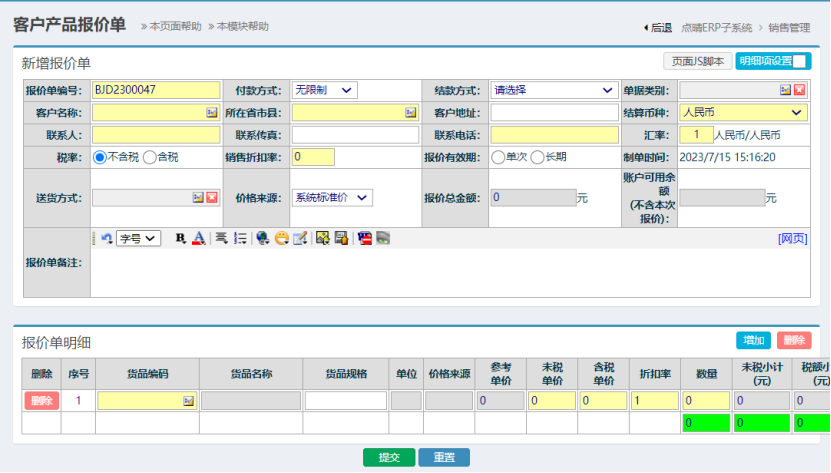The width and height of the screenshot is (831, 473).
Task: Click the insert hyperlink globe icon
Action: 262,238
